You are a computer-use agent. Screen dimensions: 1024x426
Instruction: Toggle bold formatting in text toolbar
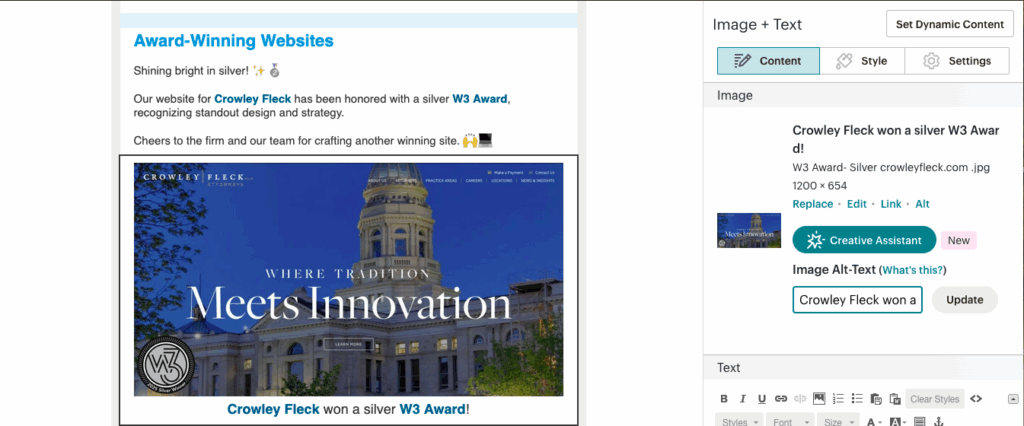click(x=724, y=399)
